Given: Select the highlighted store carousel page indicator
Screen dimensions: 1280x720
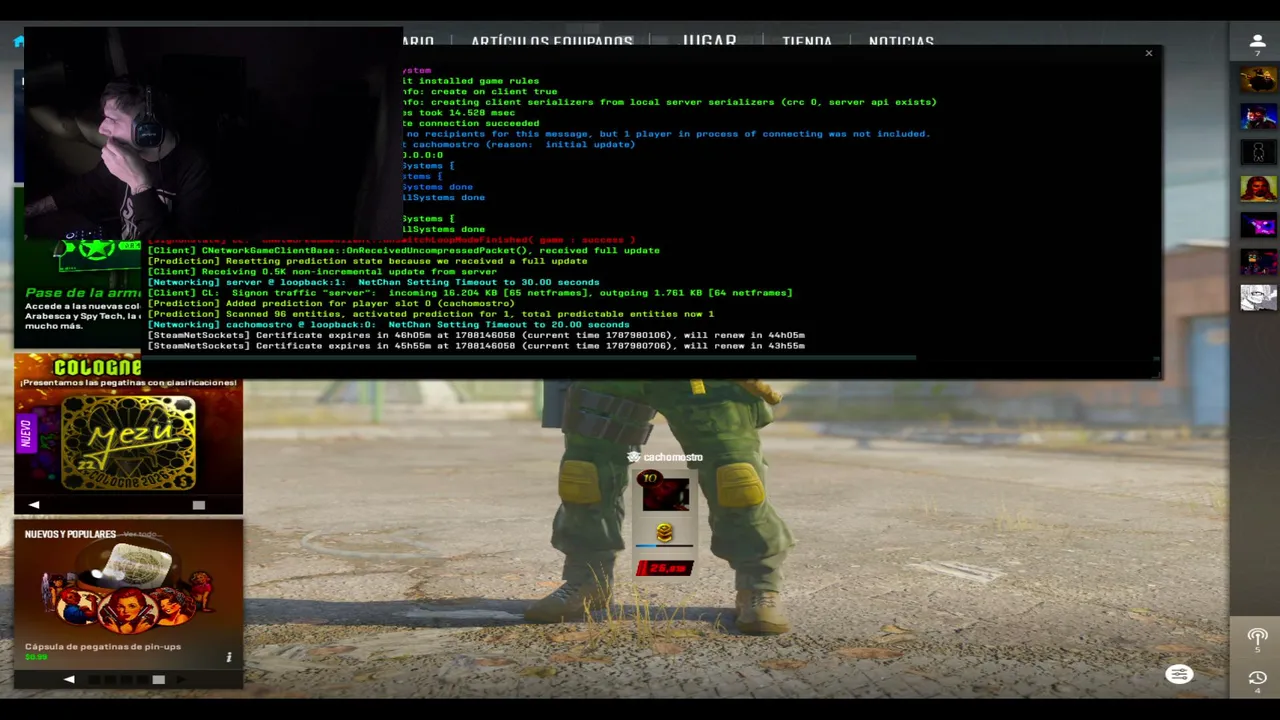Looking at the screenshot, I should [158, 679].
